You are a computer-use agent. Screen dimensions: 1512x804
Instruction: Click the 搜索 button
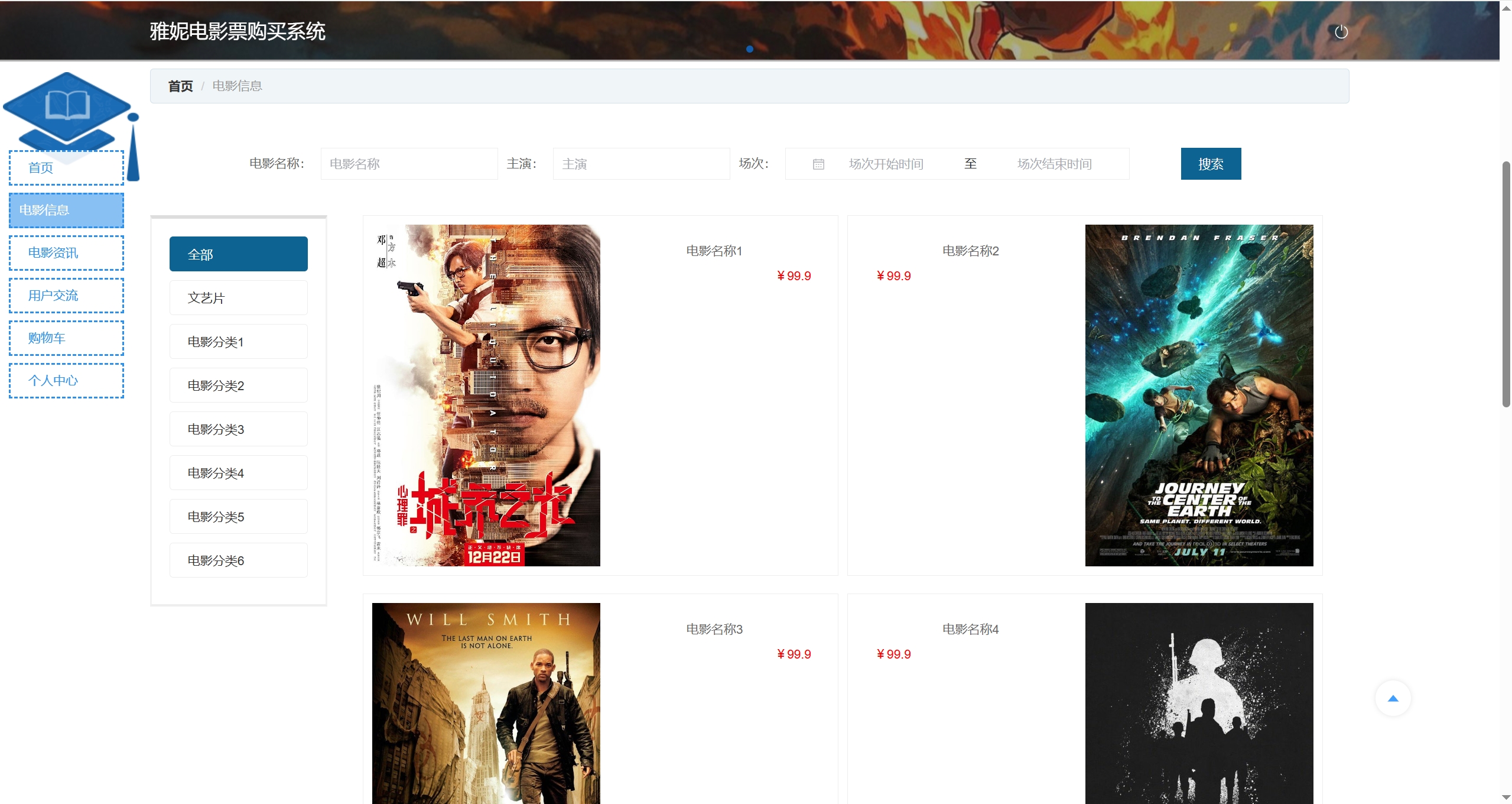(1211, 164)
